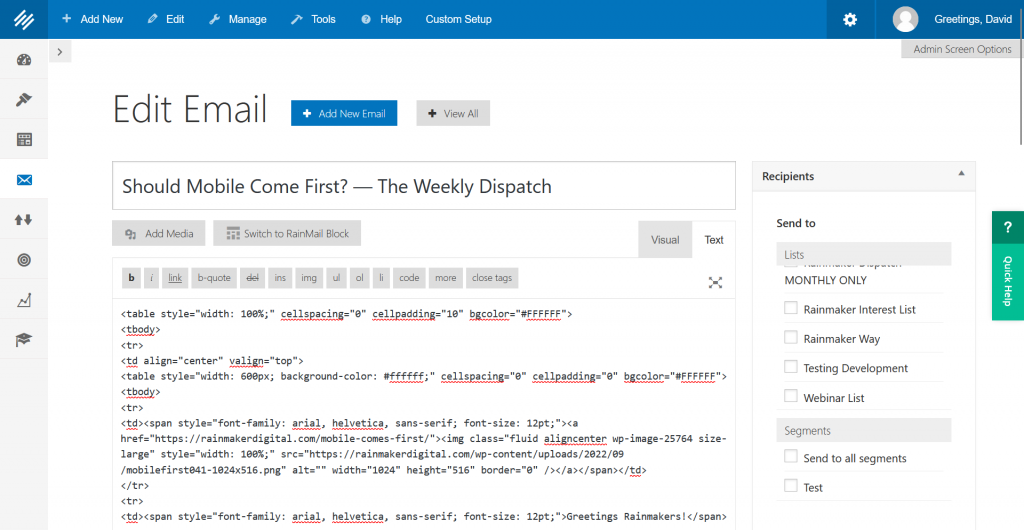Click Switch to RainMail Block button
Screen dimensions: 1024x530
click(x=287, y=234)
